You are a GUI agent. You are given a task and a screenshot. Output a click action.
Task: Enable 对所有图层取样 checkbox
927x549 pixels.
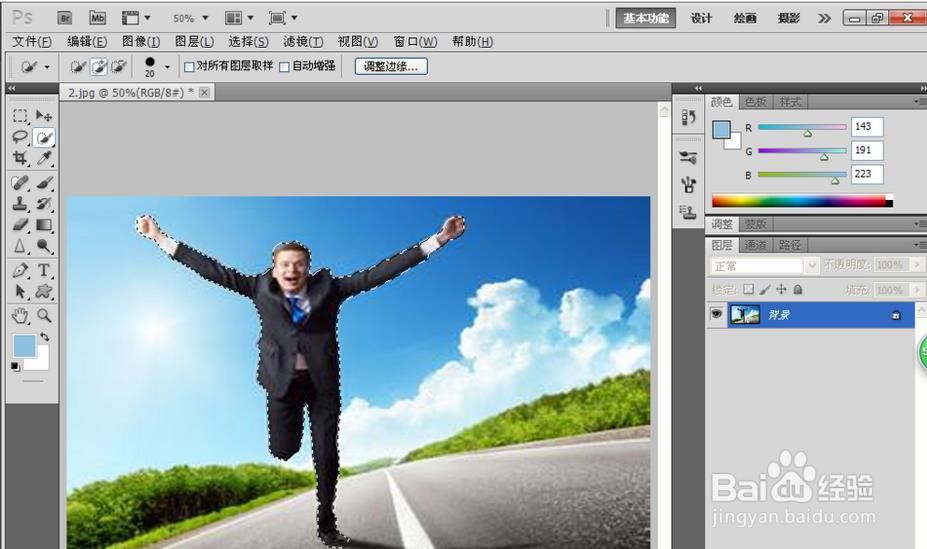(189, 67)
